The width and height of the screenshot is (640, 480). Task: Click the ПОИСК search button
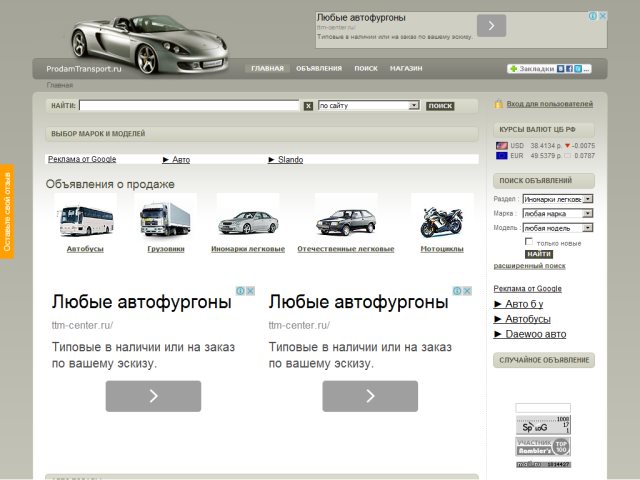pos(440,106)
